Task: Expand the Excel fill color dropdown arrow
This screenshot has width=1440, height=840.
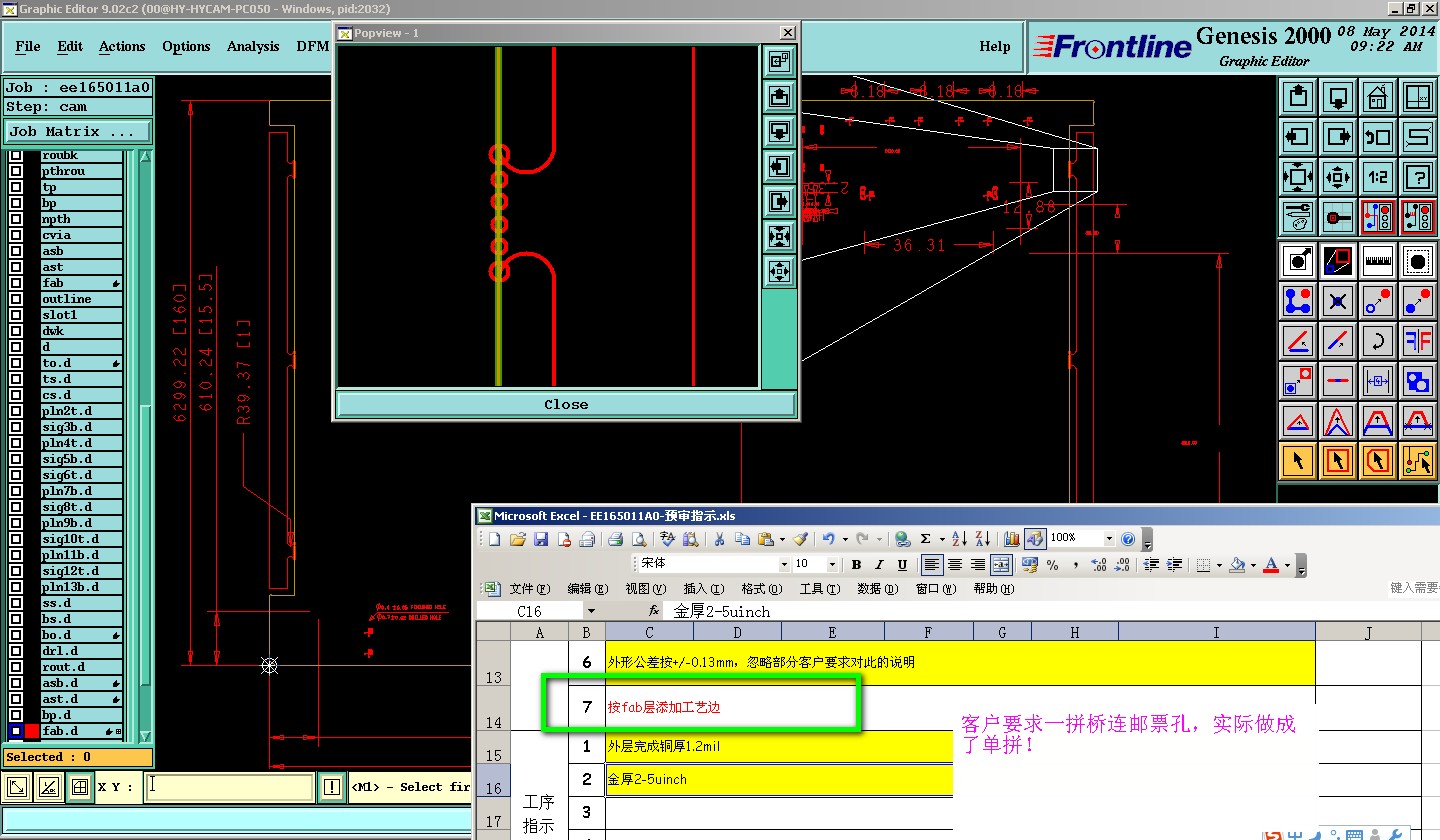Action: click(1253, 565)
